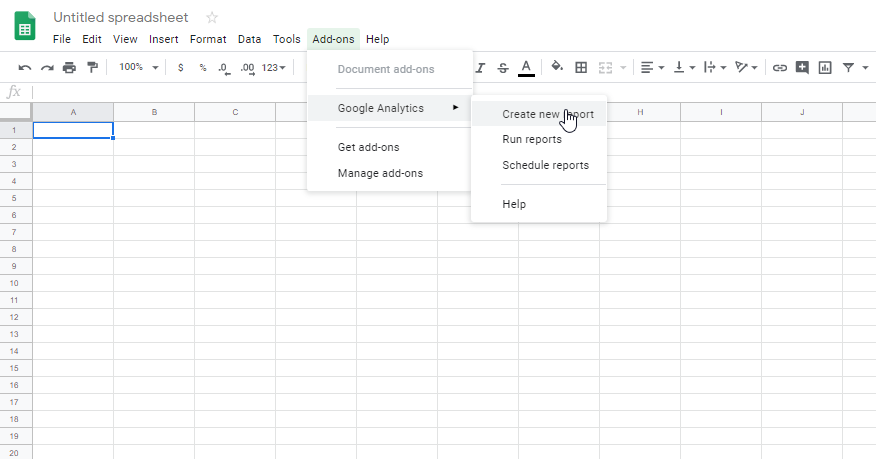Select column J header

pyautogui.click(x=802, y=112)
